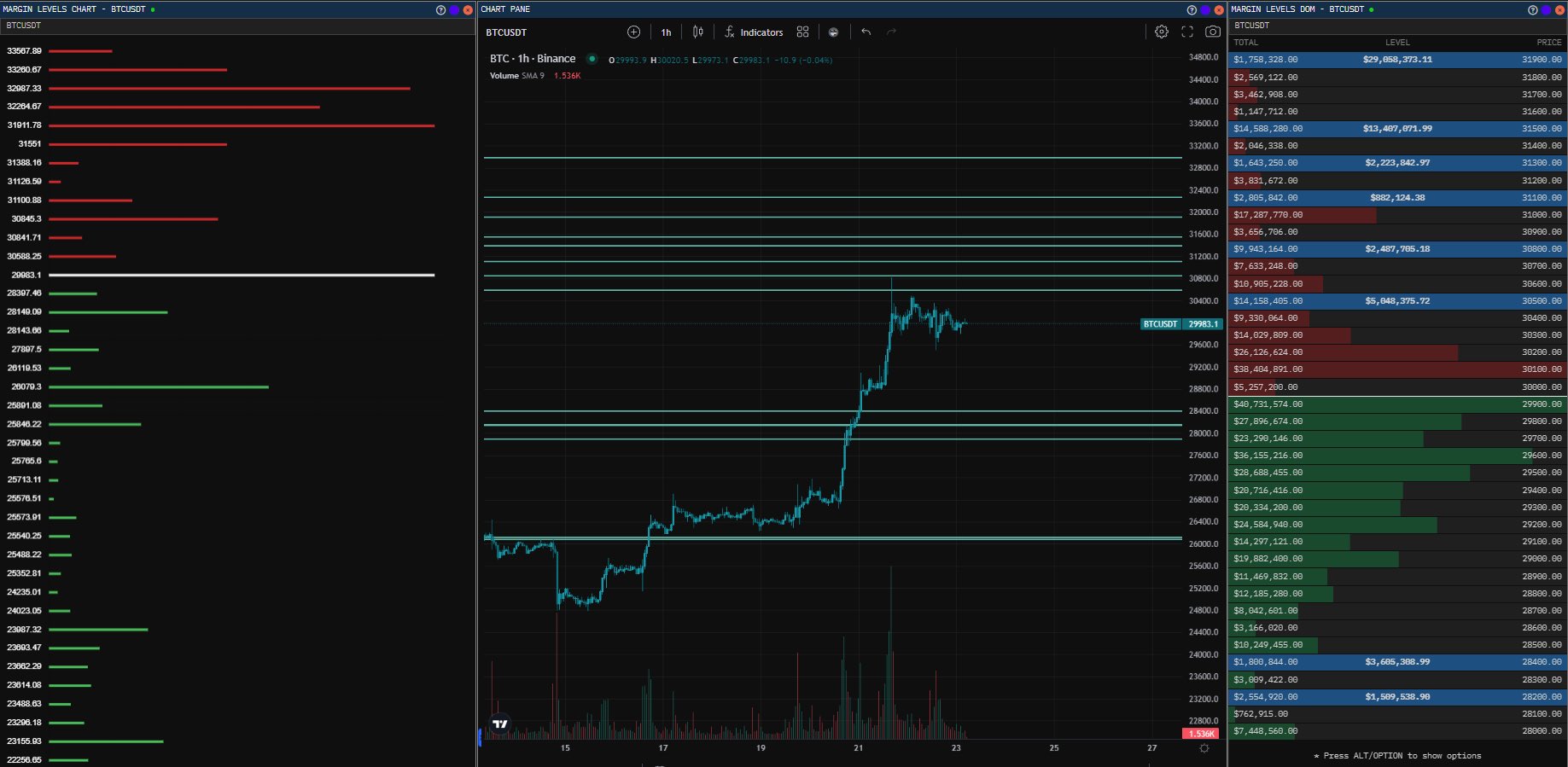Screen dimensions: 1568x767
Task: Click the BTCUSDT label in Margin Levels Chart
Action: (23, 26)
